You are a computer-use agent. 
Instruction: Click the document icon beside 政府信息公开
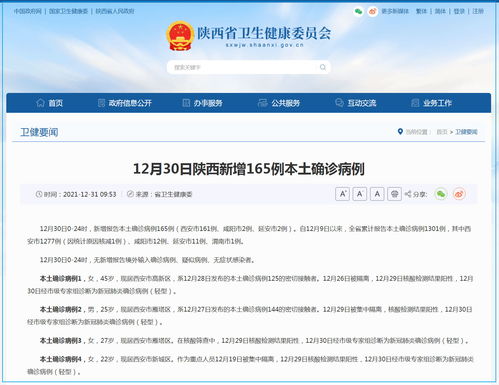click(x=101, y=103)
